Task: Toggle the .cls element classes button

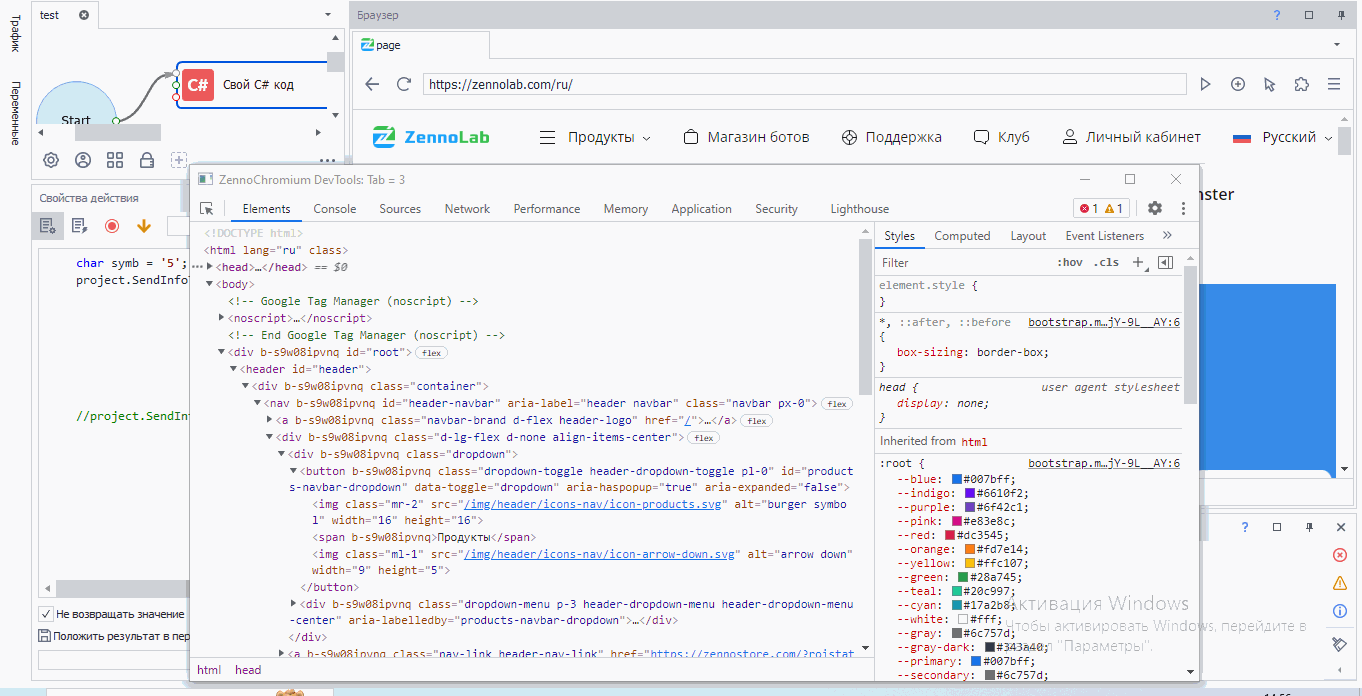Action: click(x=1107, y=263)
